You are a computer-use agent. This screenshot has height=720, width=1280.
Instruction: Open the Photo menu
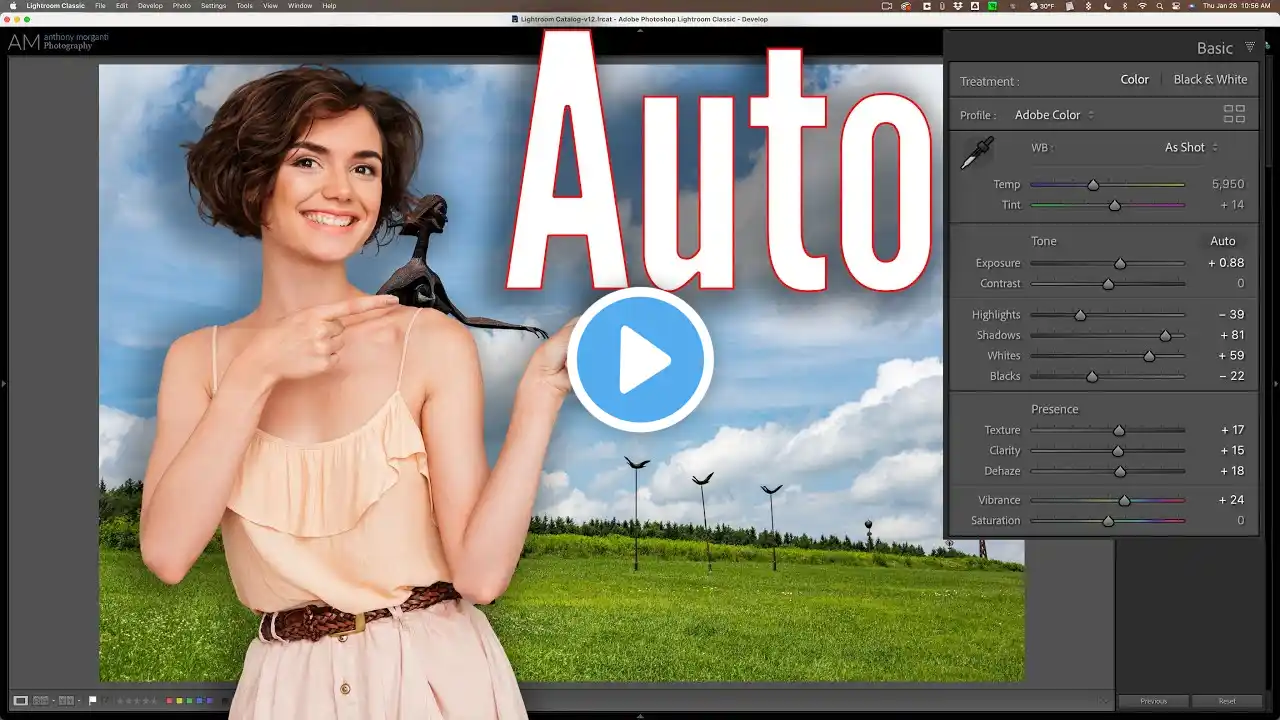(x=181, y=6)
